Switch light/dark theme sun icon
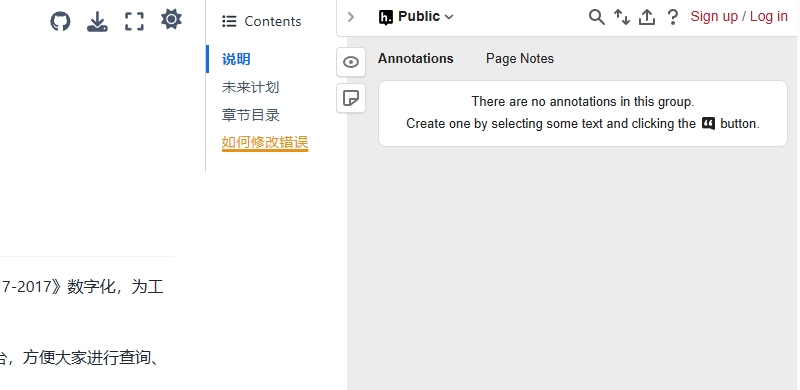Image resolution: width=800 pixels, height=390 pixels. coord(171,20)
